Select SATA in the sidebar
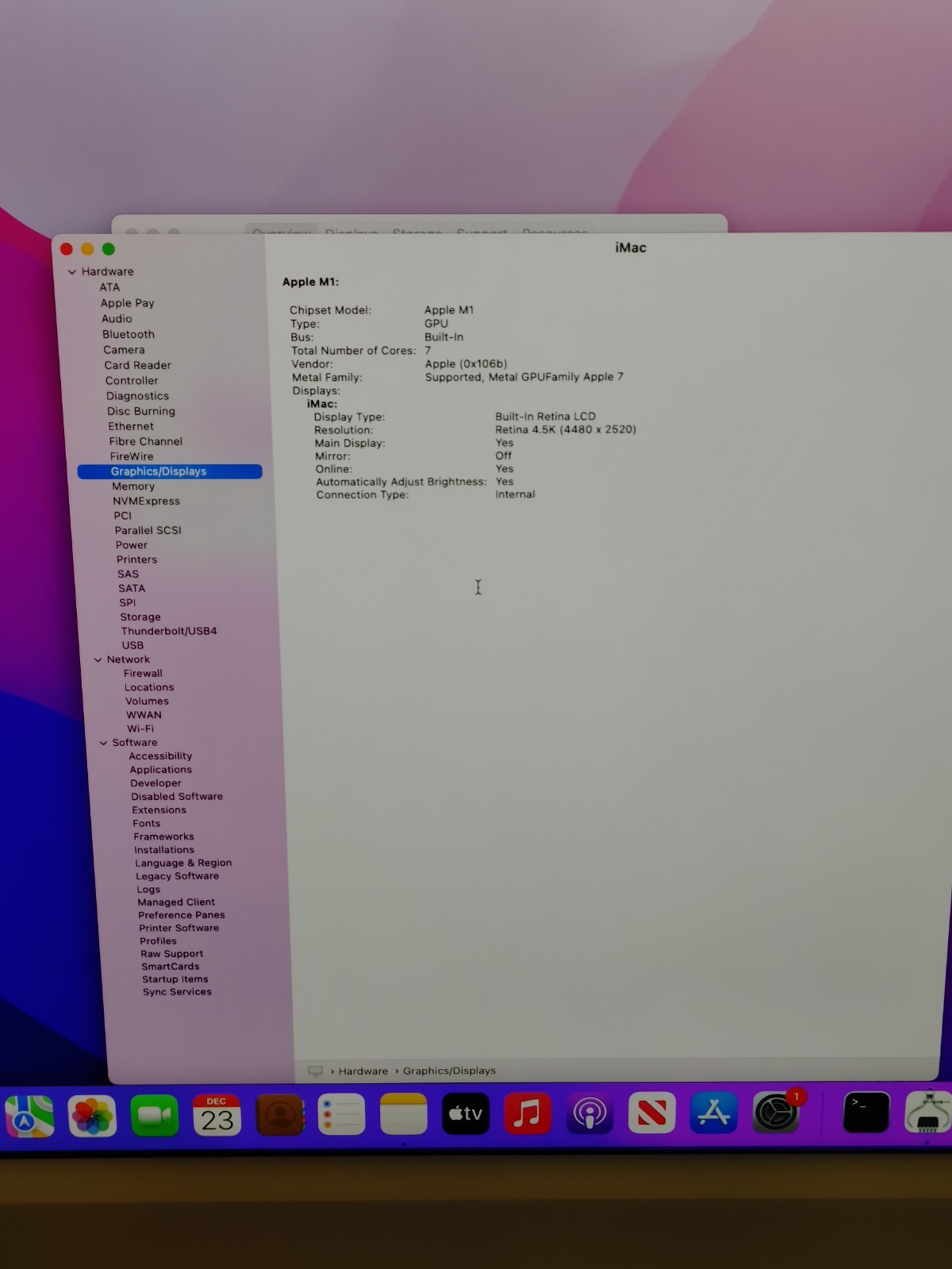 pyautogui.click(x=132, y=588)
